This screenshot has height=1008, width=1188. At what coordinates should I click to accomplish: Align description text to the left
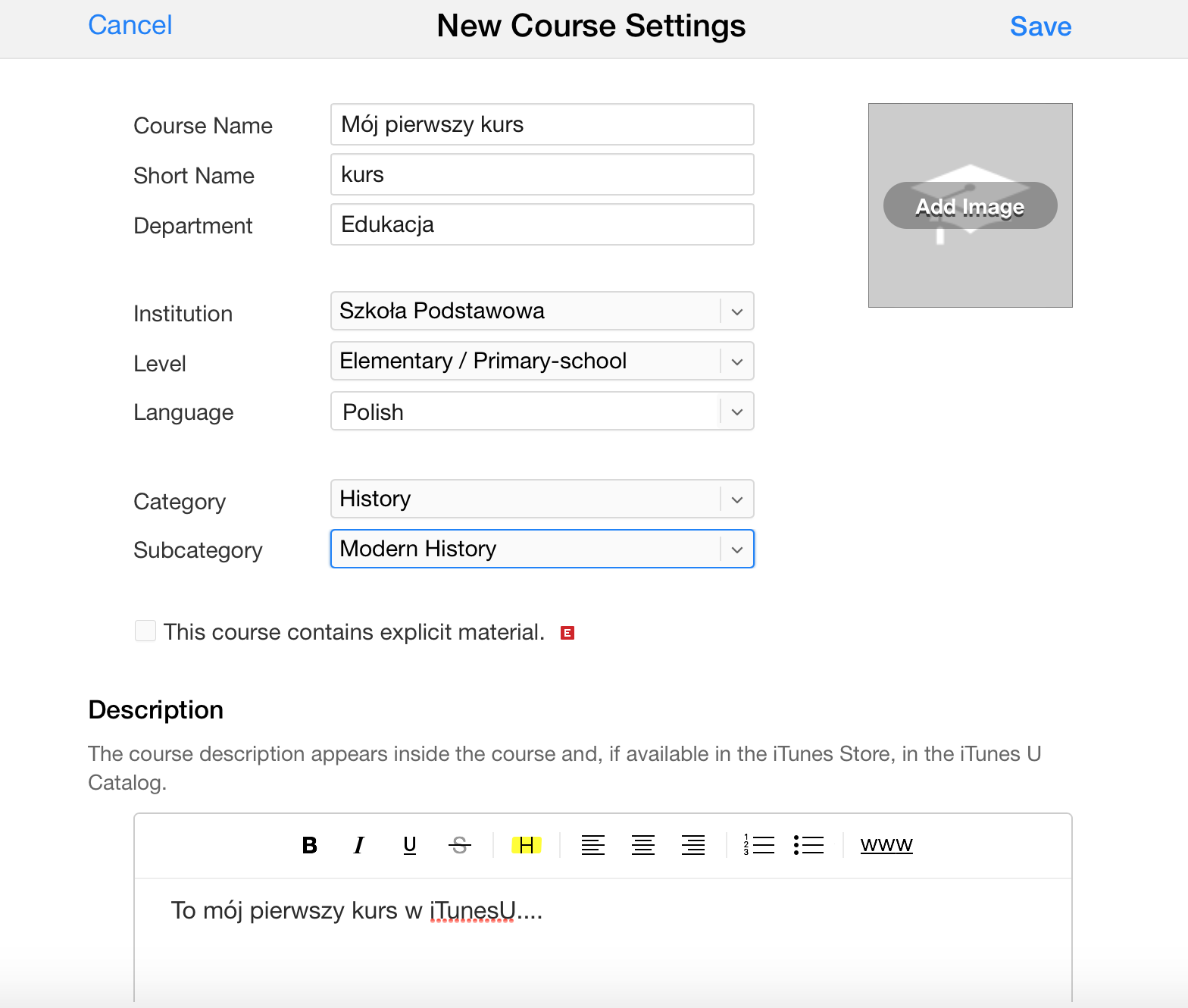(593, 845)
